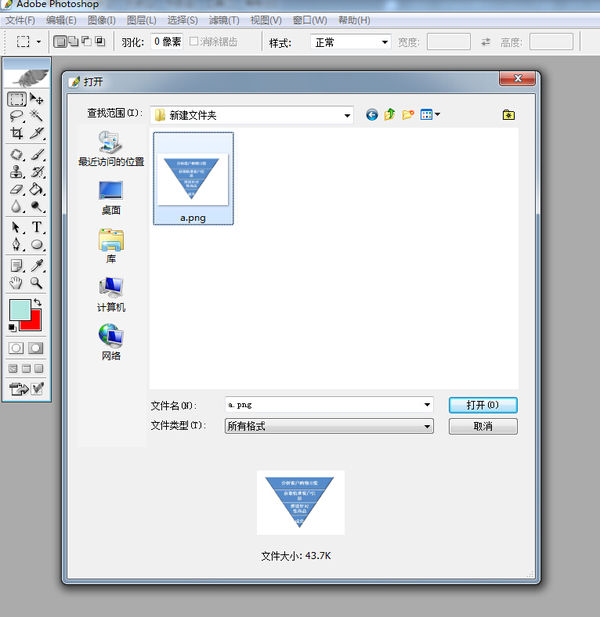Enable the 消除锯齿 anti-alias checkbox
The height and width of the screenshot is (617, 600).
193,41
